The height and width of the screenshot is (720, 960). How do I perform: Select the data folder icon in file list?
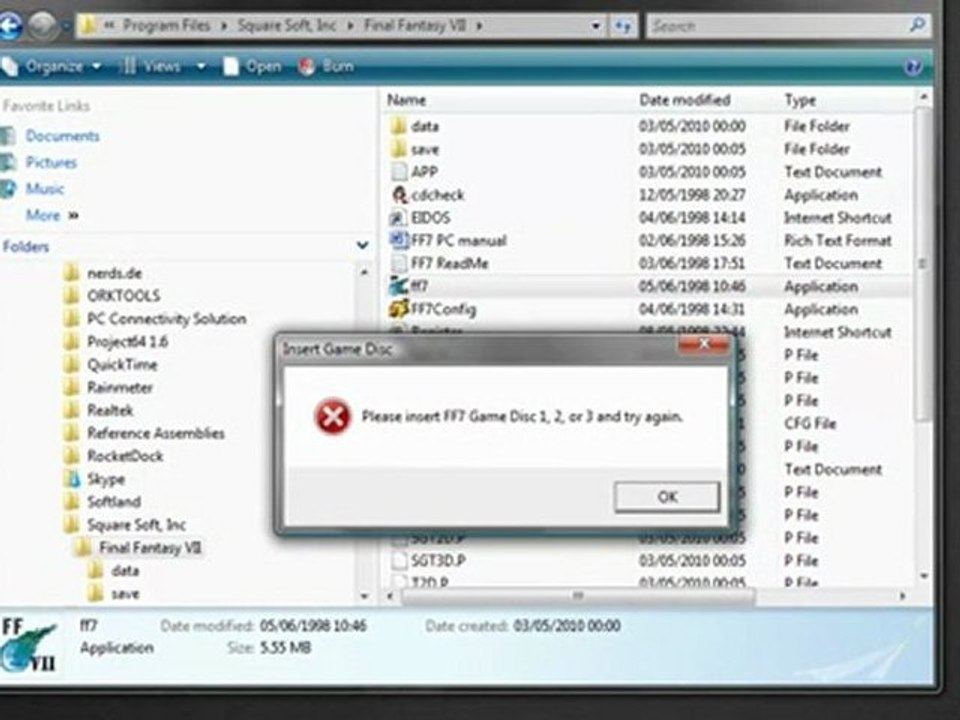pyautogui.click(x=399, y=126)
